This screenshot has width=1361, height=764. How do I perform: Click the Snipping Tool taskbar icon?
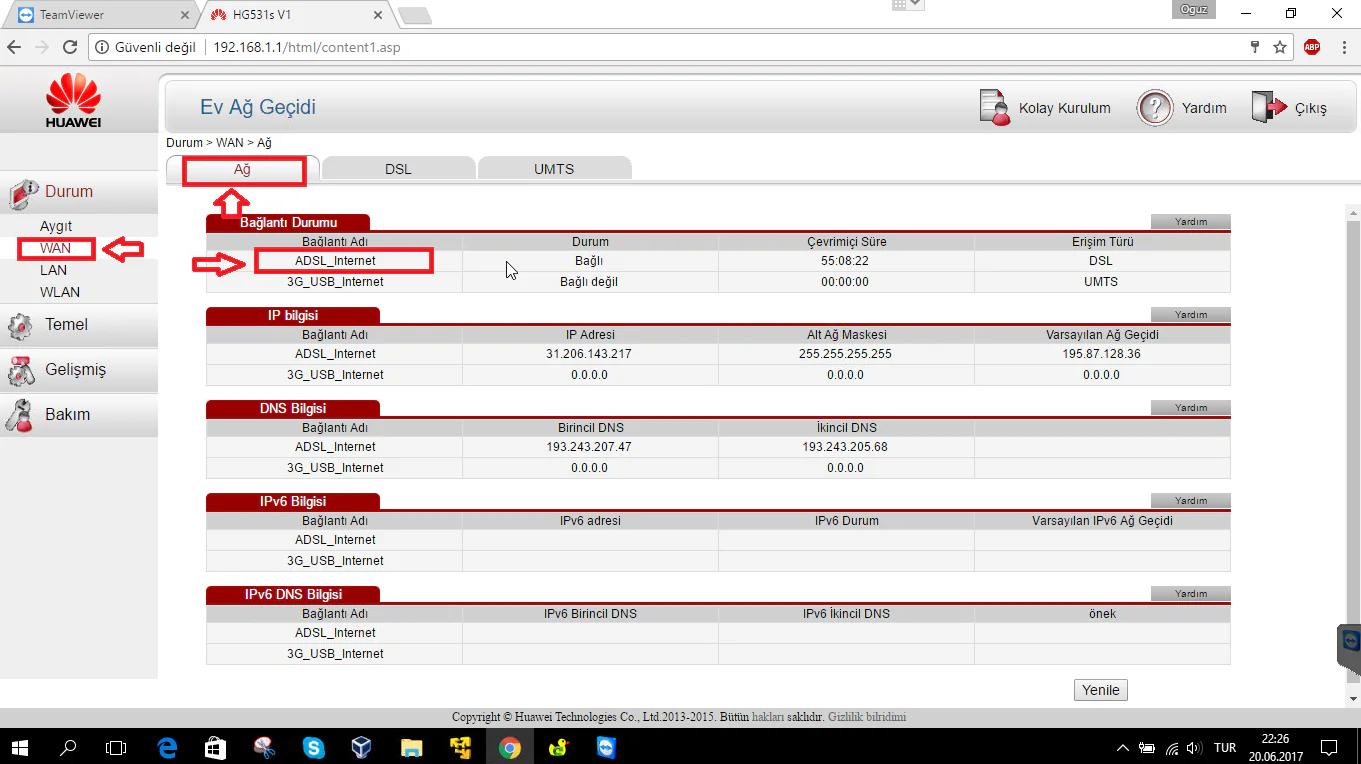click(265, 747)
